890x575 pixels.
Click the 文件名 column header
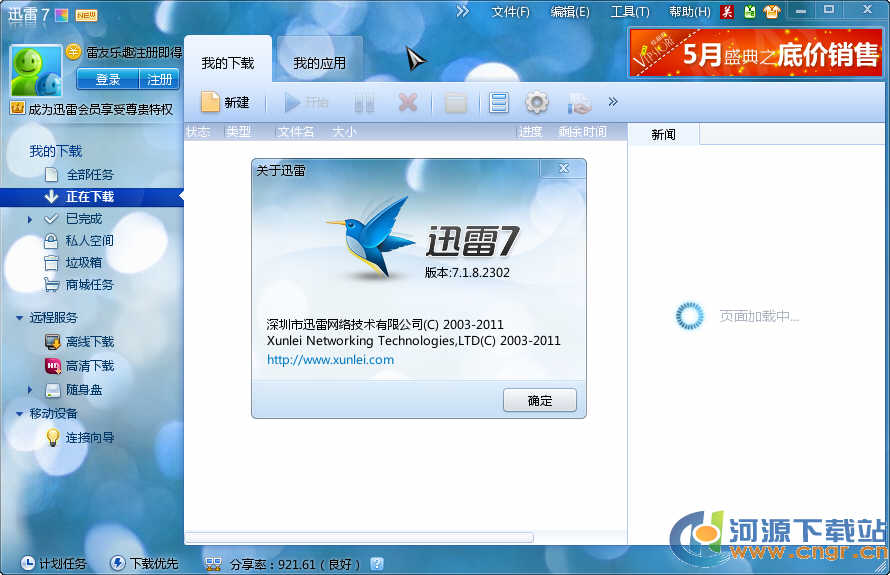click(296, 132)
